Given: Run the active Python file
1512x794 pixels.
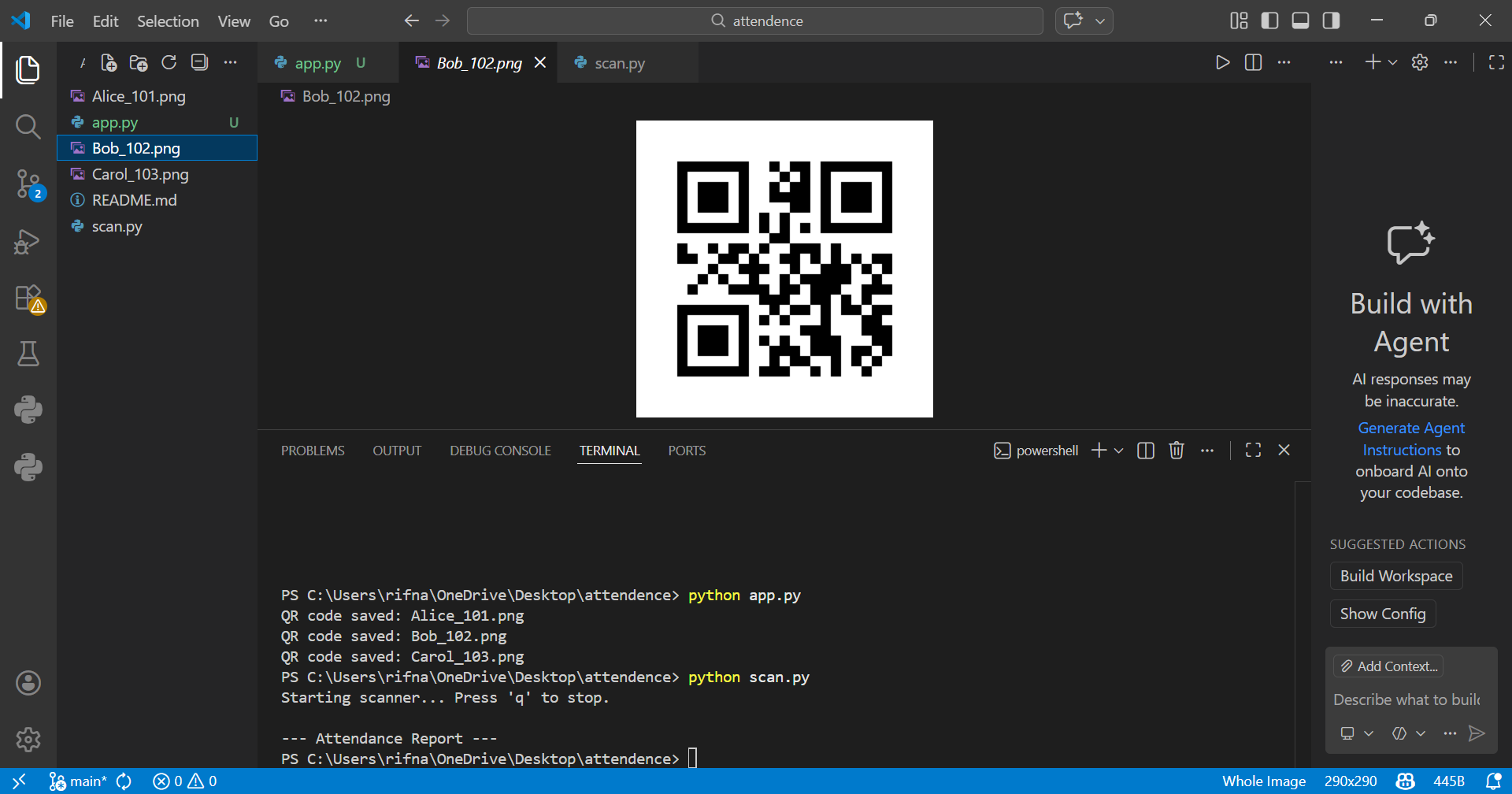Looking at the screenshot, I should tap(1222, 62).
